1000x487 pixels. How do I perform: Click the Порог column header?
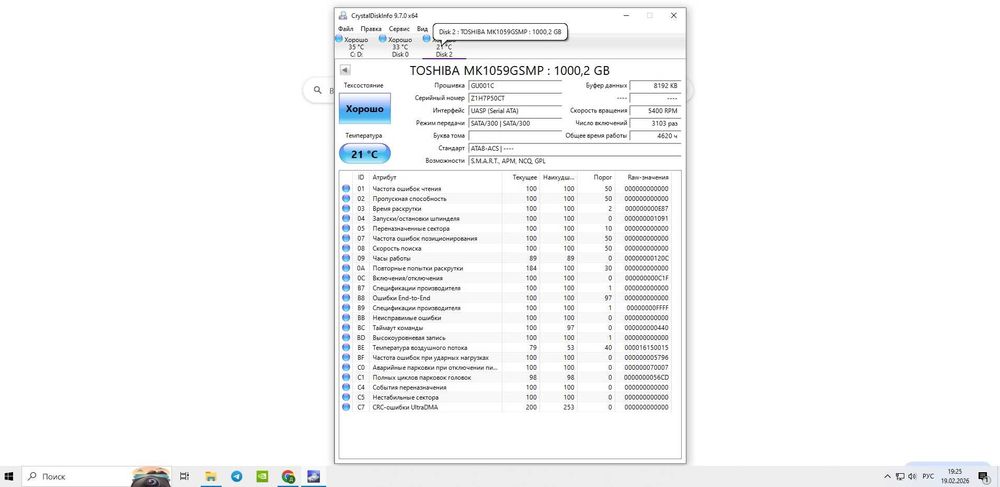click(596, 177)
